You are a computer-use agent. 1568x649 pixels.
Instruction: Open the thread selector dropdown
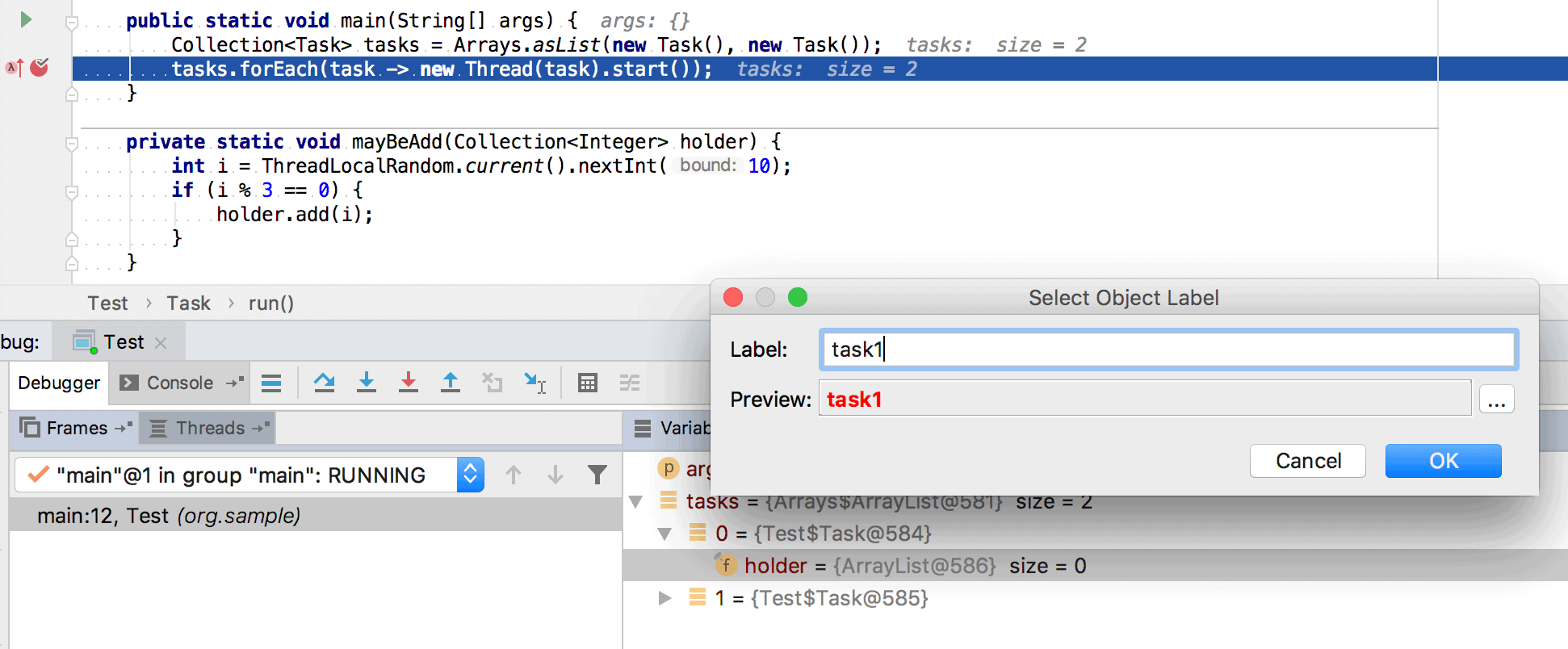(470, 475)
